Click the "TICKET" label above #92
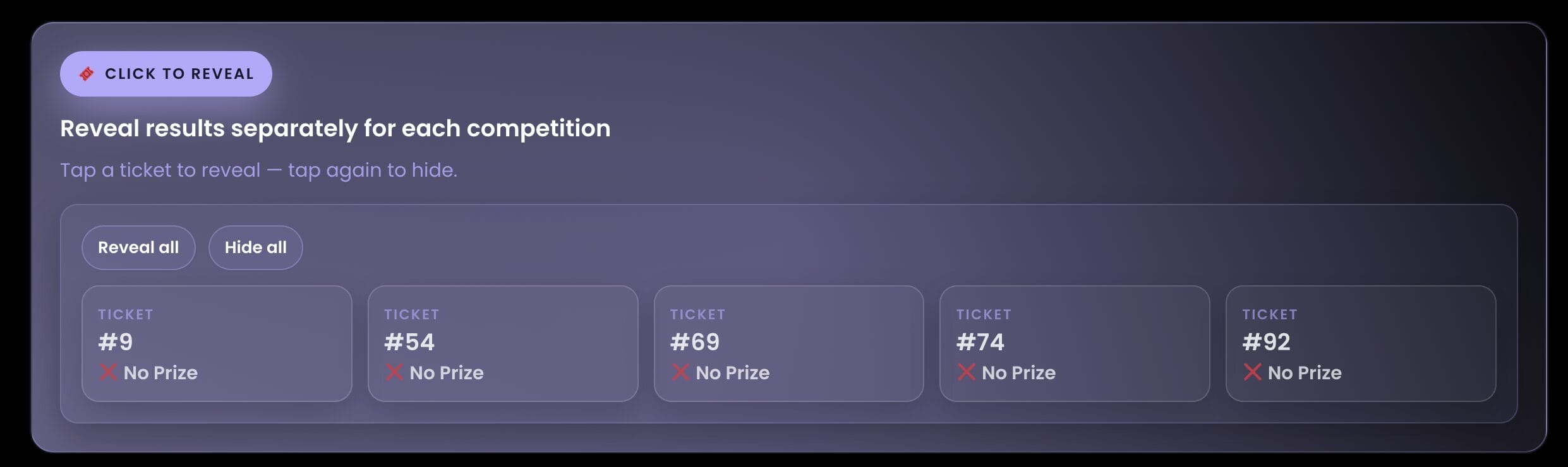 point(1270,314)
